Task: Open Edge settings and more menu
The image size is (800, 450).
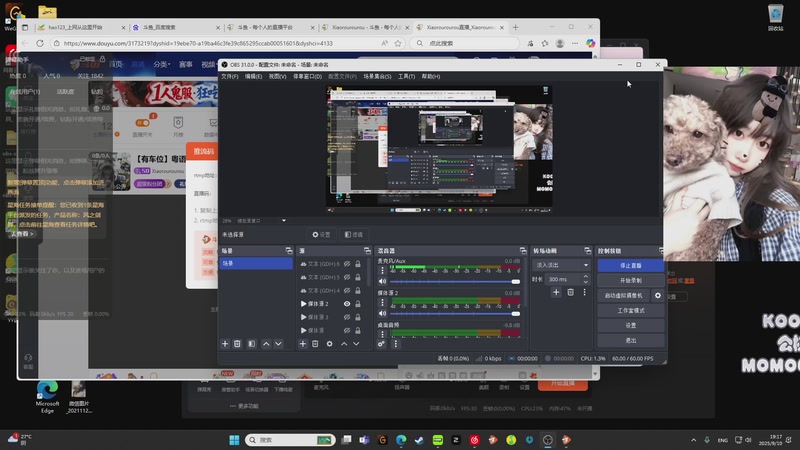Action: tap(575, 43)
